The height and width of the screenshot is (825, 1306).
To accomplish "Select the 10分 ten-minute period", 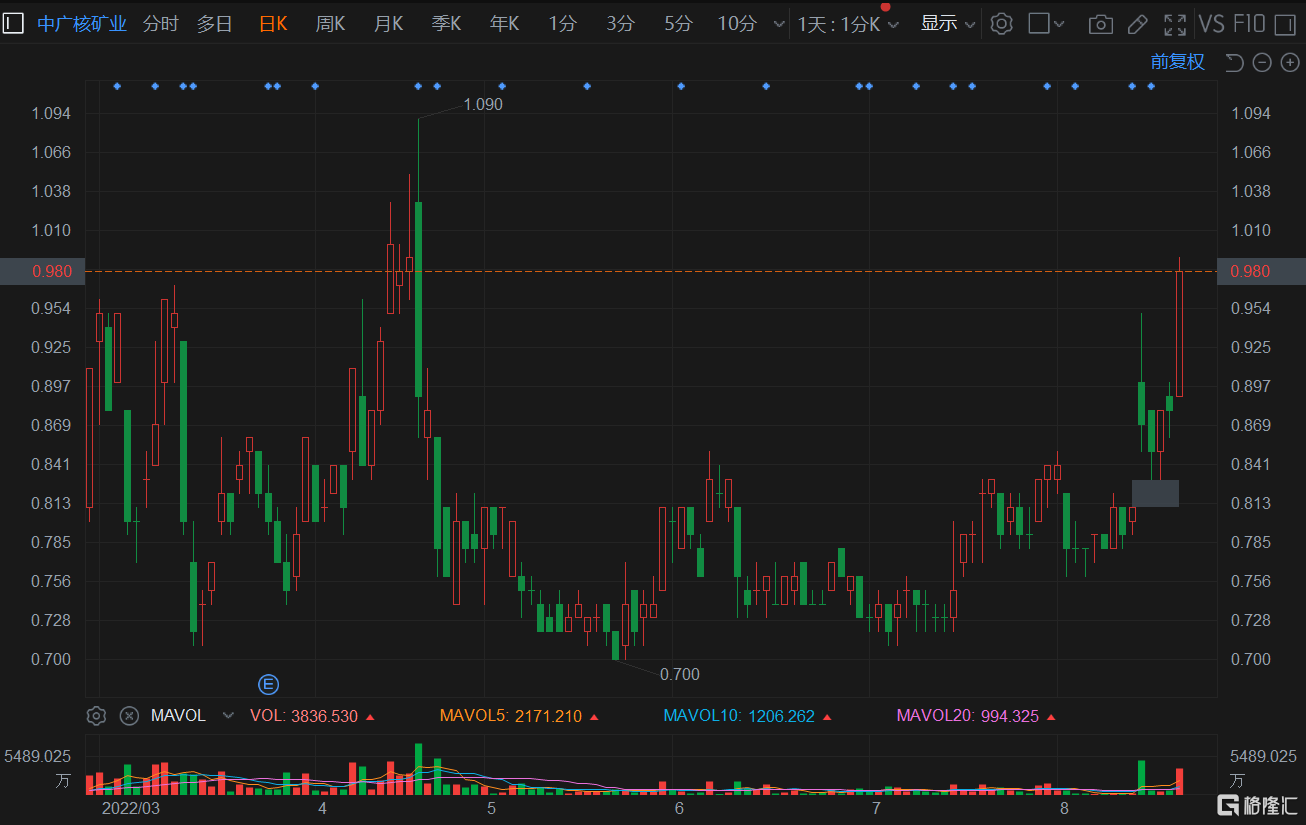I will (x=737, y=24).
